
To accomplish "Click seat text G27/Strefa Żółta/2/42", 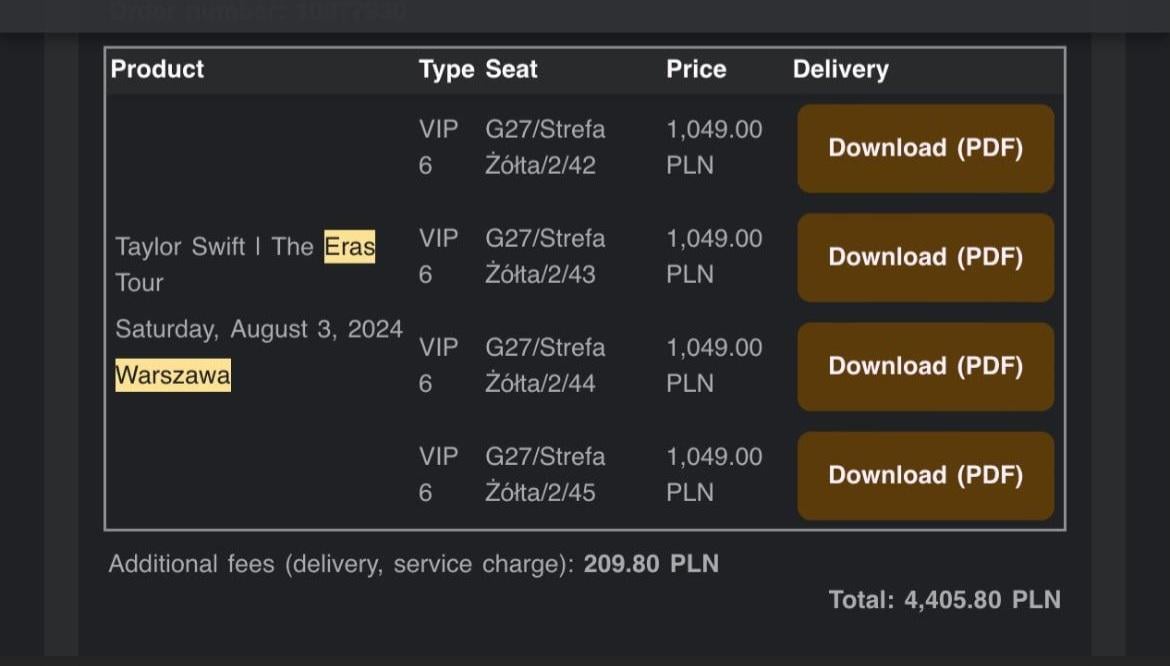I will pyautogui.click(x=545, y=147).
